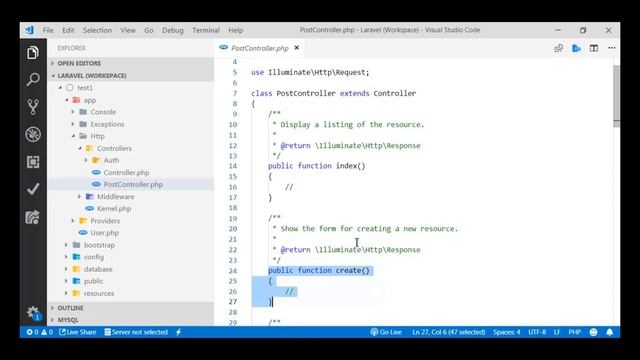Image resolution: width=640 pixels, height=360 pixels.
Task: Split the editor to the right
Action: (x=594, y=48)
